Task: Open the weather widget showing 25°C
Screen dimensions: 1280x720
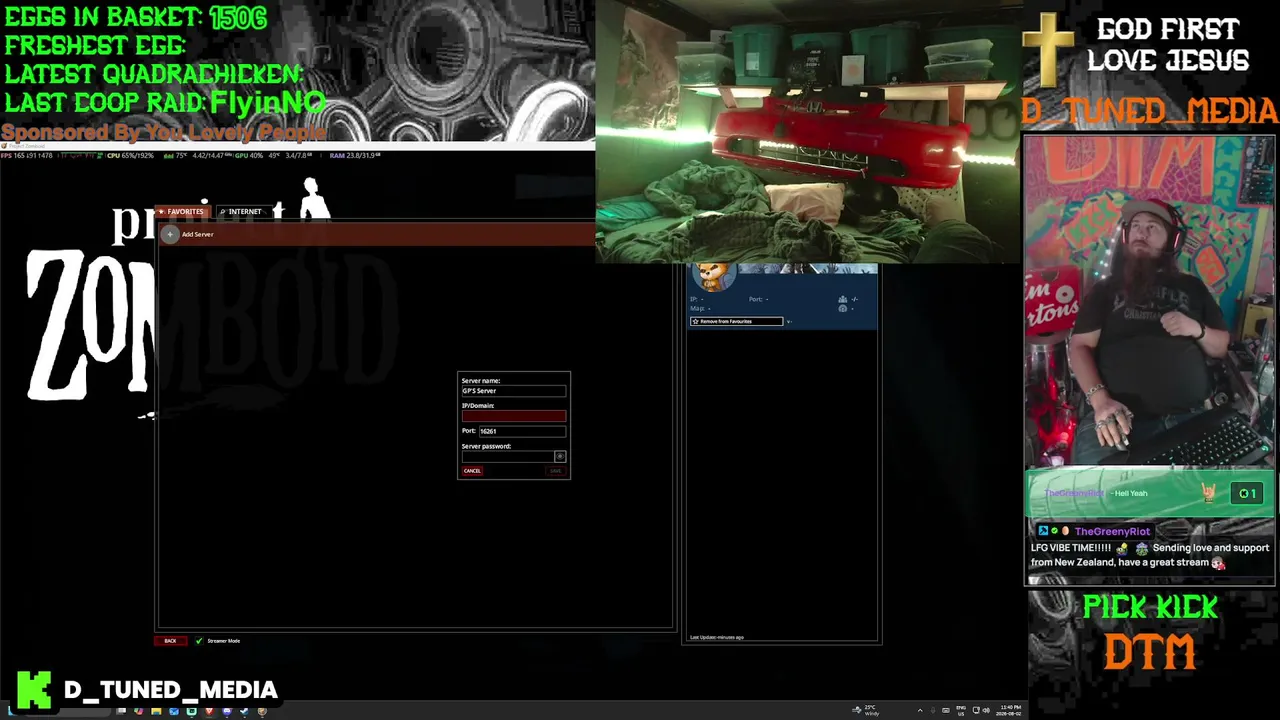Action: click(x=866, y=710)
